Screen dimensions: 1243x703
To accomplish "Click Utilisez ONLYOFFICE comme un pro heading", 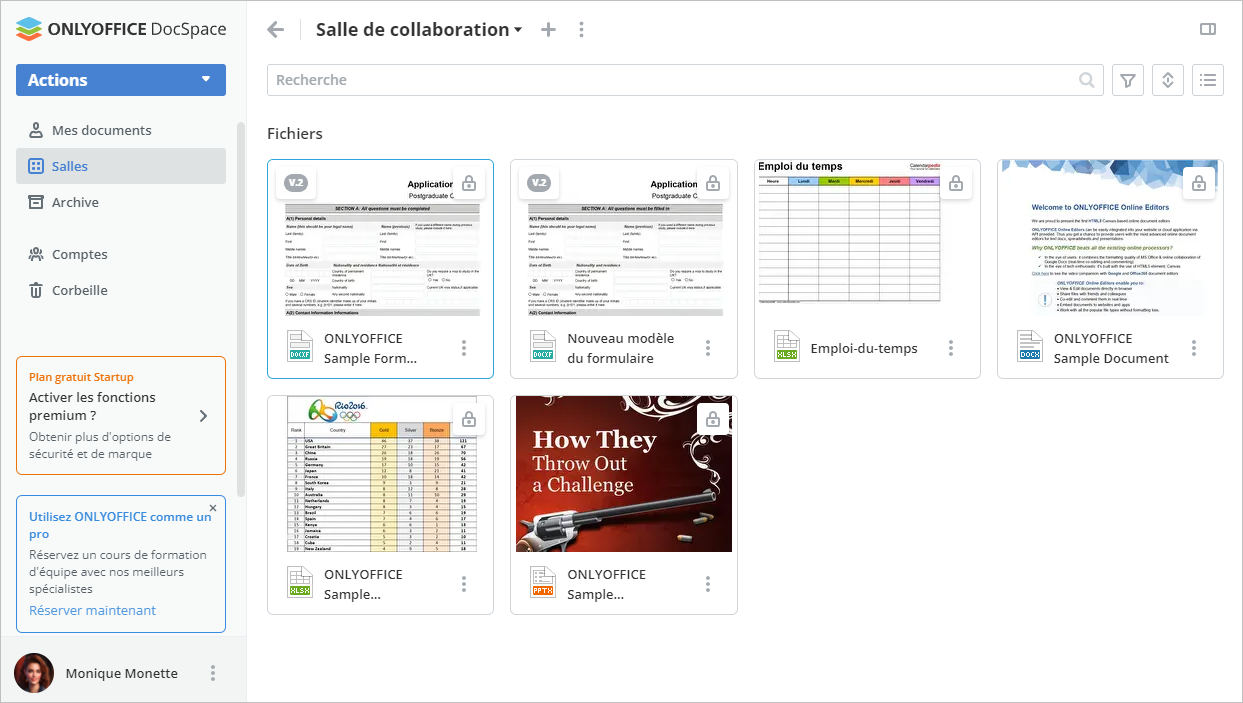I will coord(120,526).
